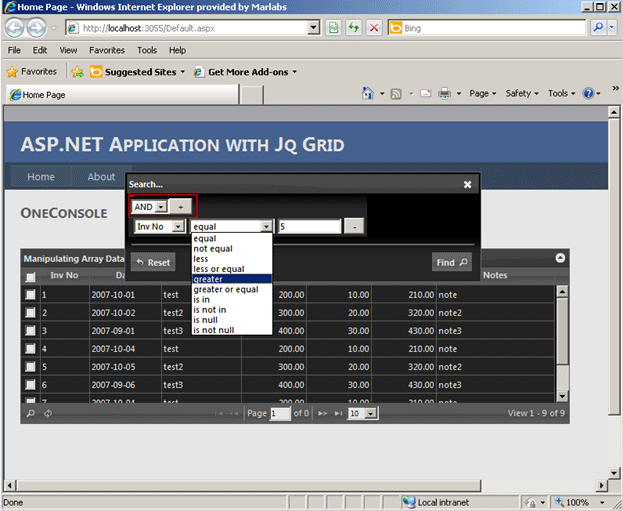Click the Reset button in Search dialog
The width and height of the screenshot is (623, 511).
click(x=153, y=262)
